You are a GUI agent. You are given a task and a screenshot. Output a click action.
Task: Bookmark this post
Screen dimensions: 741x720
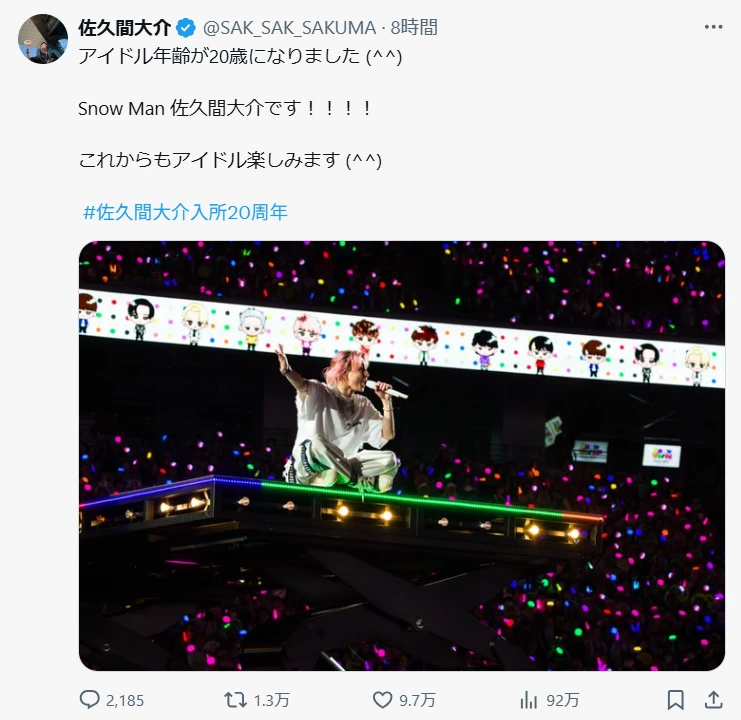click(675, 700)
